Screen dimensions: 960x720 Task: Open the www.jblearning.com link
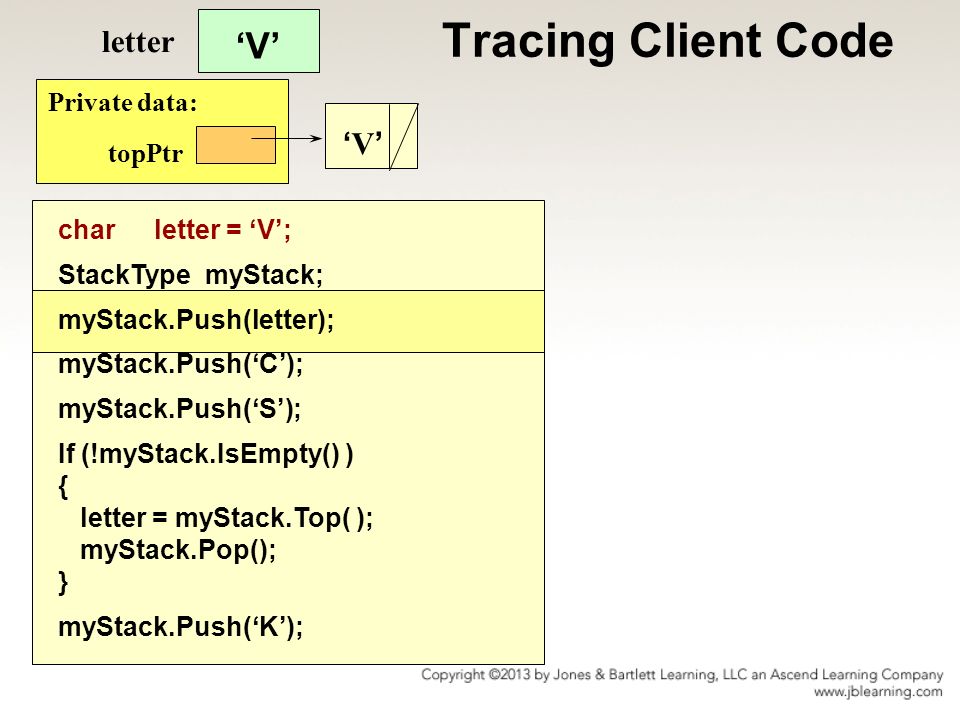click(878, 692)
